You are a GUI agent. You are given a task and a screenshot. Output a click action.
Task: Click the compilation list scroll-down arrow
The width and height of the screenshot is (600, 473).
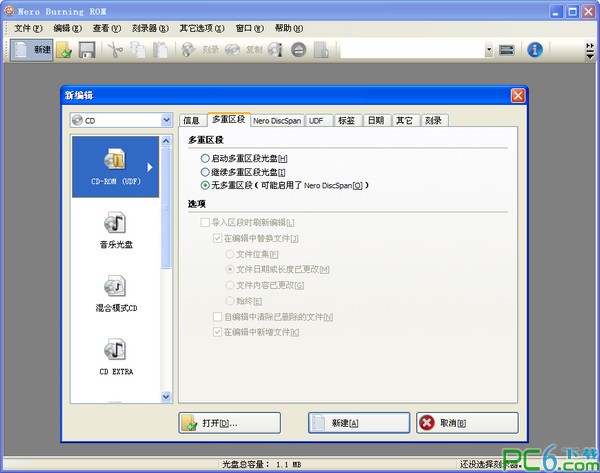166,397
